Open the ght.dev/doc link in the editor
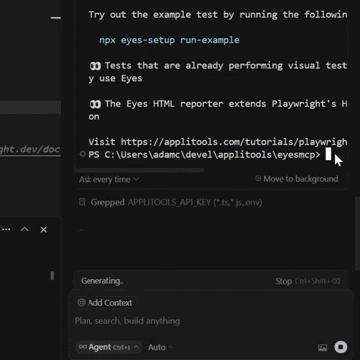Screen dimensions: 360x360 30,149
